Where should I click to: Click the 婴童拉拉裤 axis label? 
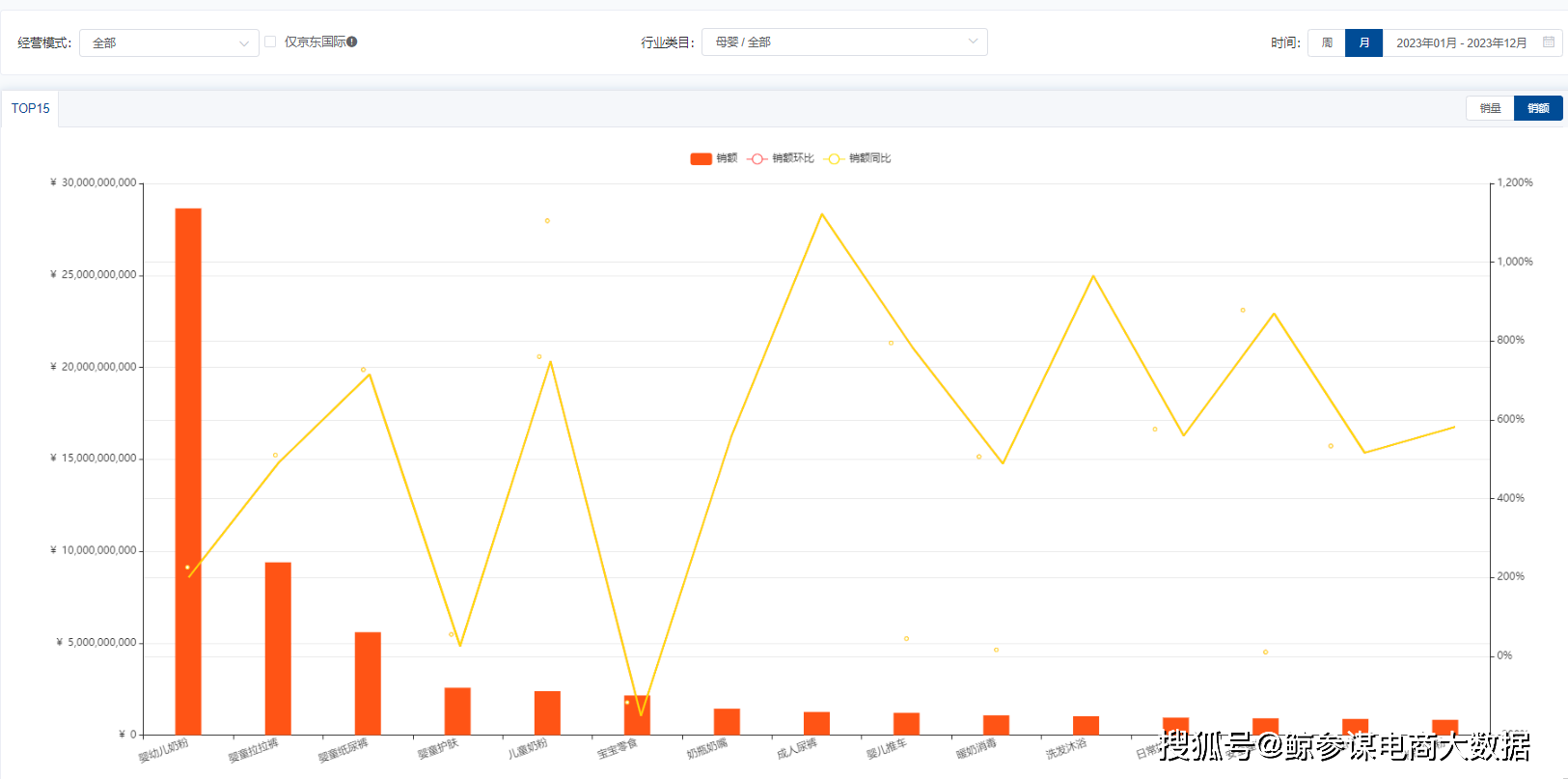click(253, 750)
